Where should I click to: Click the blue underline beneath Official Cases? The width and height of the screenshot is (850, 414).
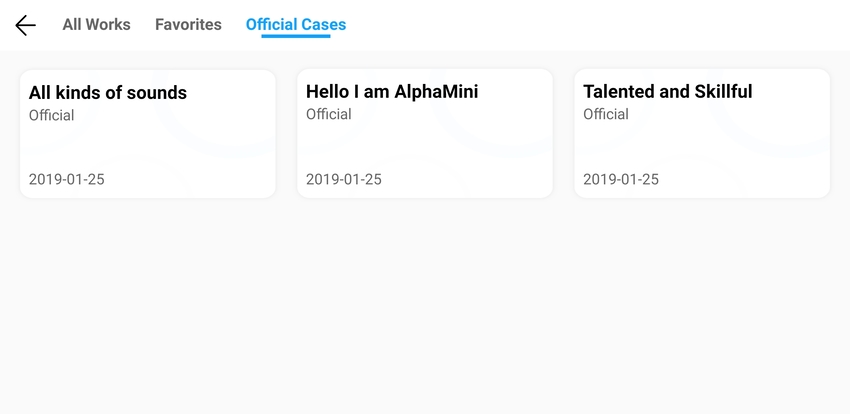[x=296, y=36]
